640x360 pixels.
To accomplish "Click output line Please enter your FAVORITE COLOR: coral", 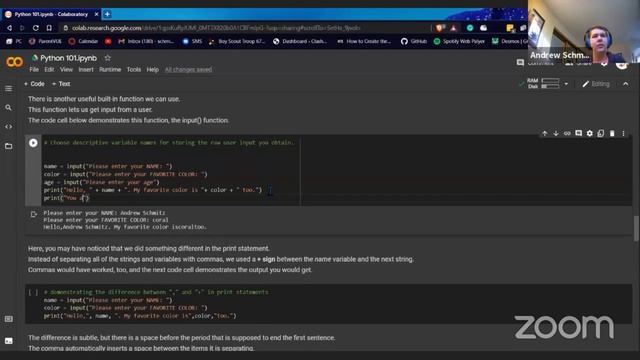I will [106, 220].
